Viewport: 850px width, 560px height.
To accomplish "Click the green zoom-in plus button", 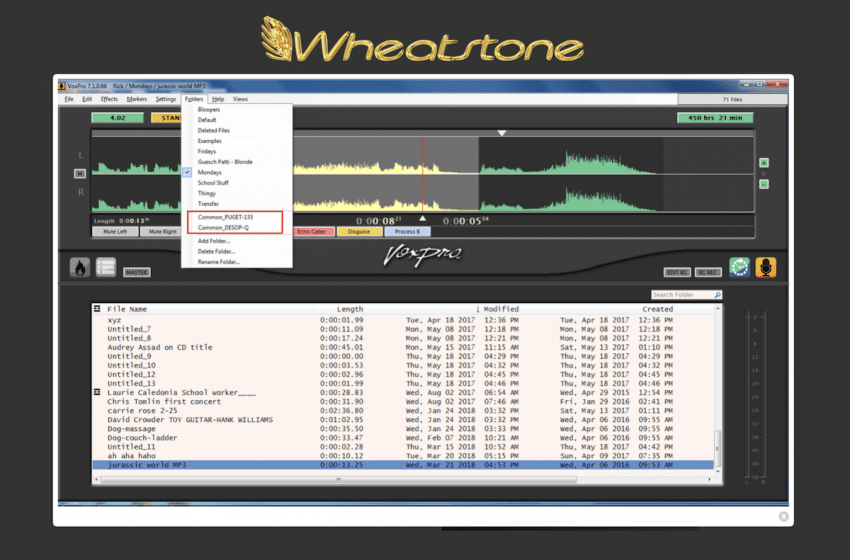I will [764, 162].
